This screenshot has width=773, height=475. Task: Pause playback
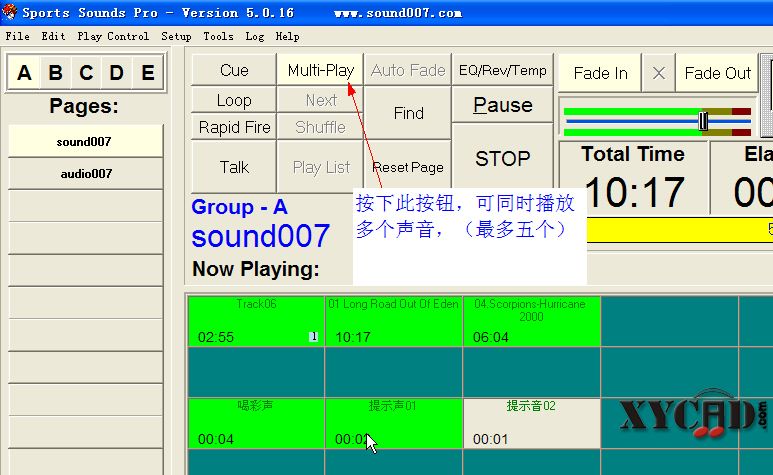pyautogui.click(x=502, y=104)
